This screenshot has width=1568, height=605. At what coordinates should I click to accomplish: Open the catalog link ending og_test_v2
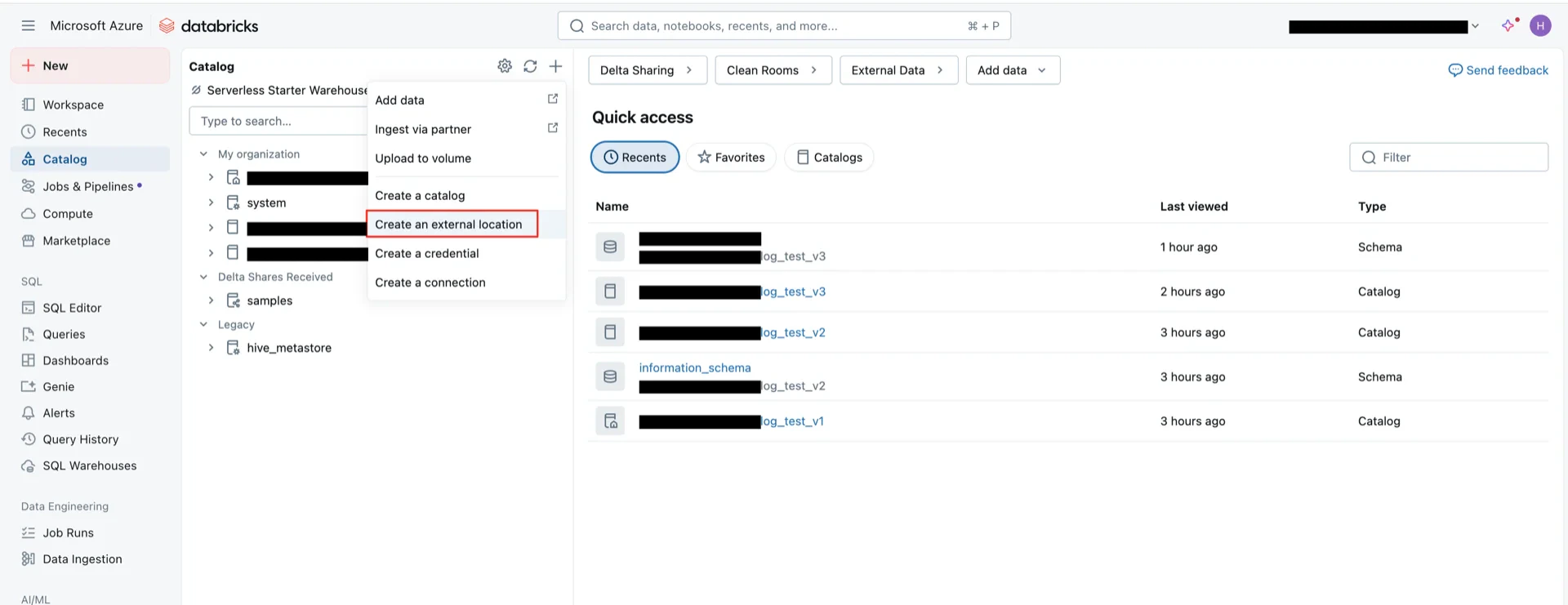732,332
